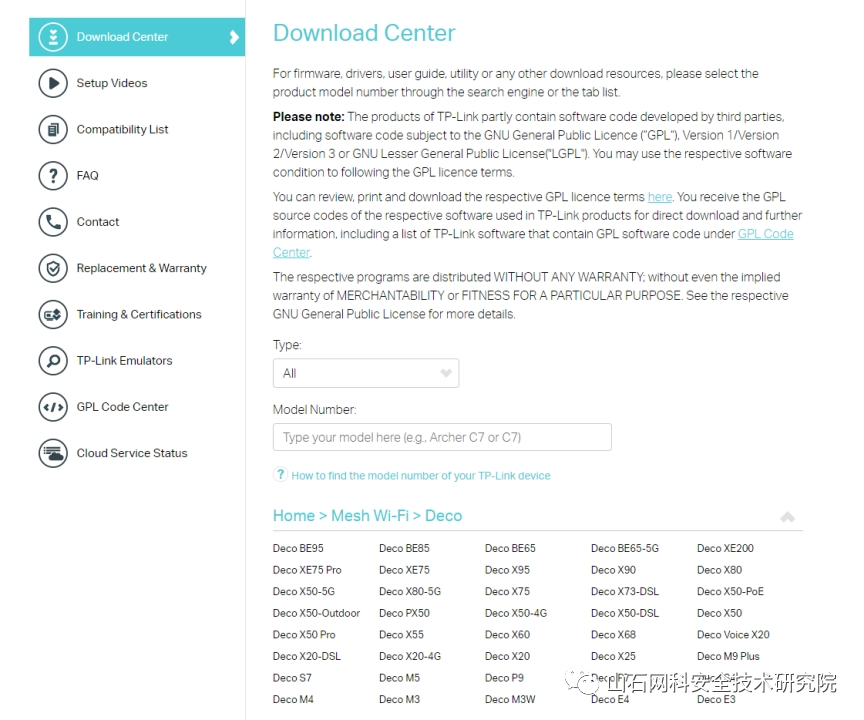Select the Deco M5 model

[399, 678]
